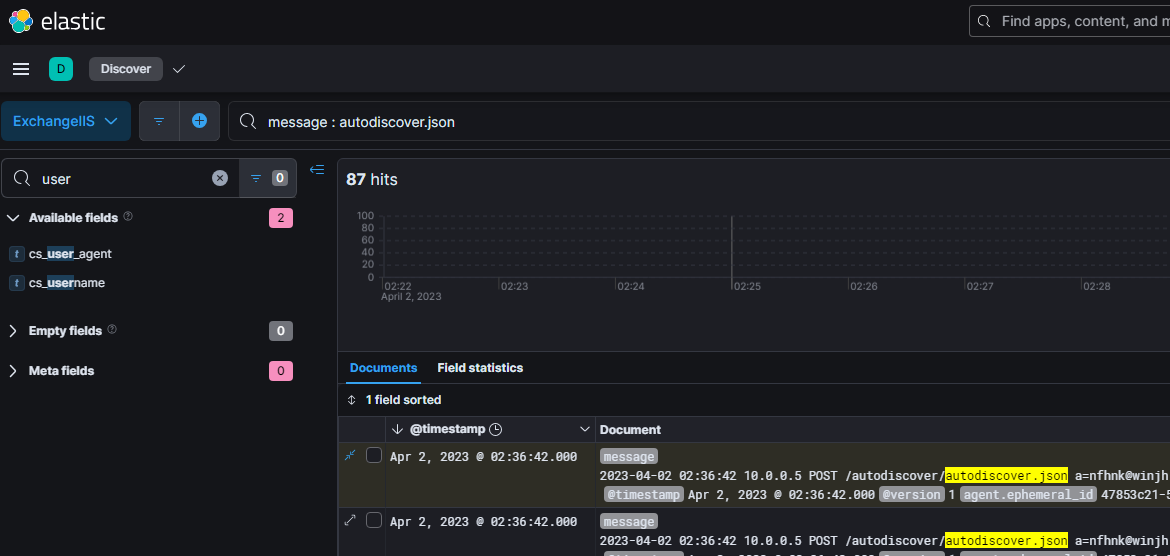This screenshot has height=556, width=1170.
Task: Open the saved filter menu icon
Action: coord(159,121)
